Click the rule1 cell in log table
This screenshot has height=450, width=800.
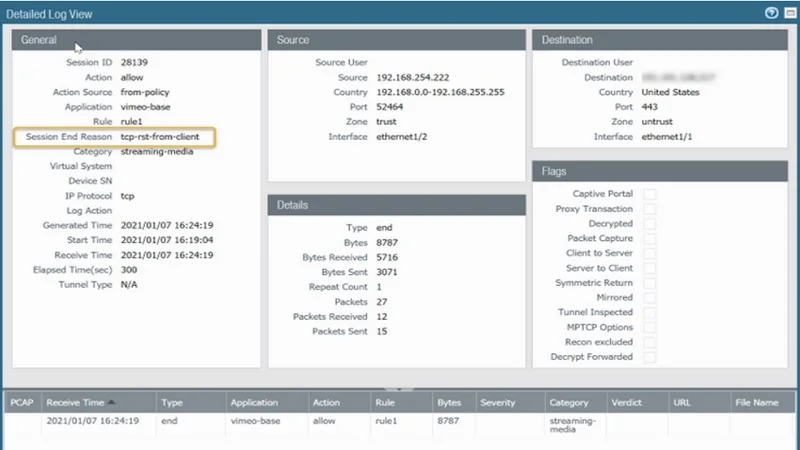click(386, 421)
